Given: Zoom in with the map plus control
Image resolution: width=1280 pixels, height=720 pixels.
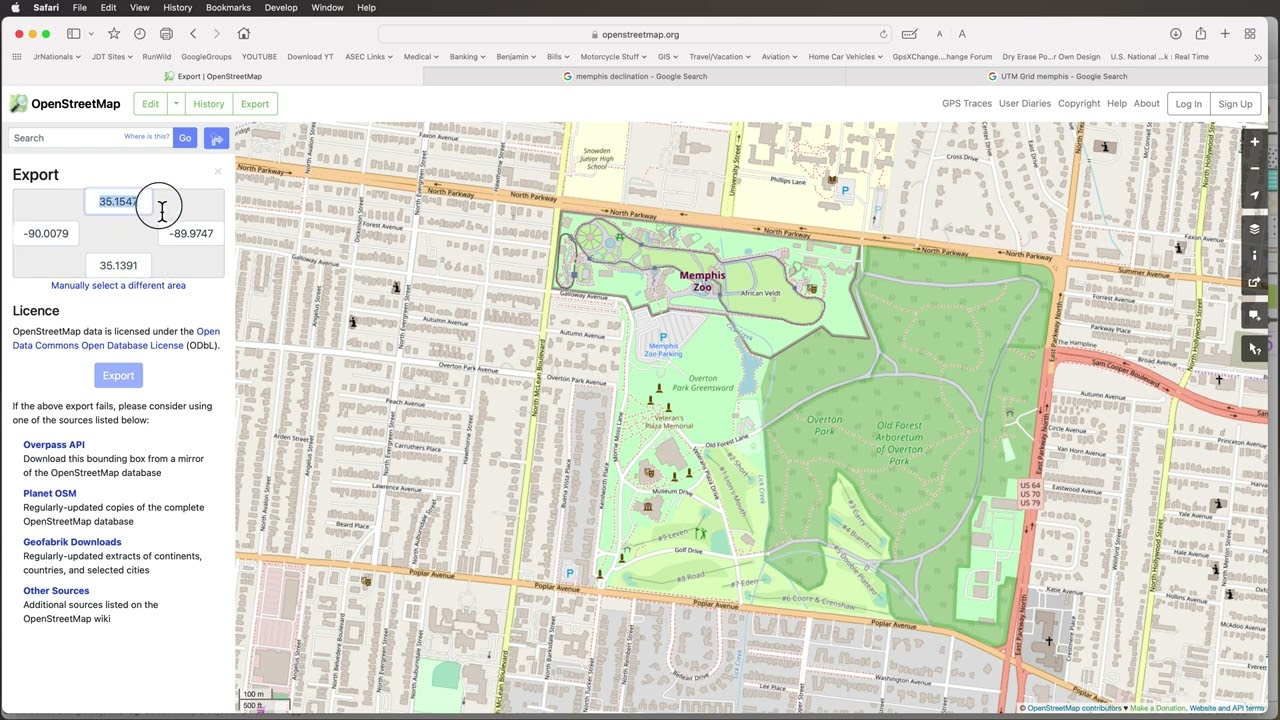Looking at the screenshot, I should point(1254,142).
